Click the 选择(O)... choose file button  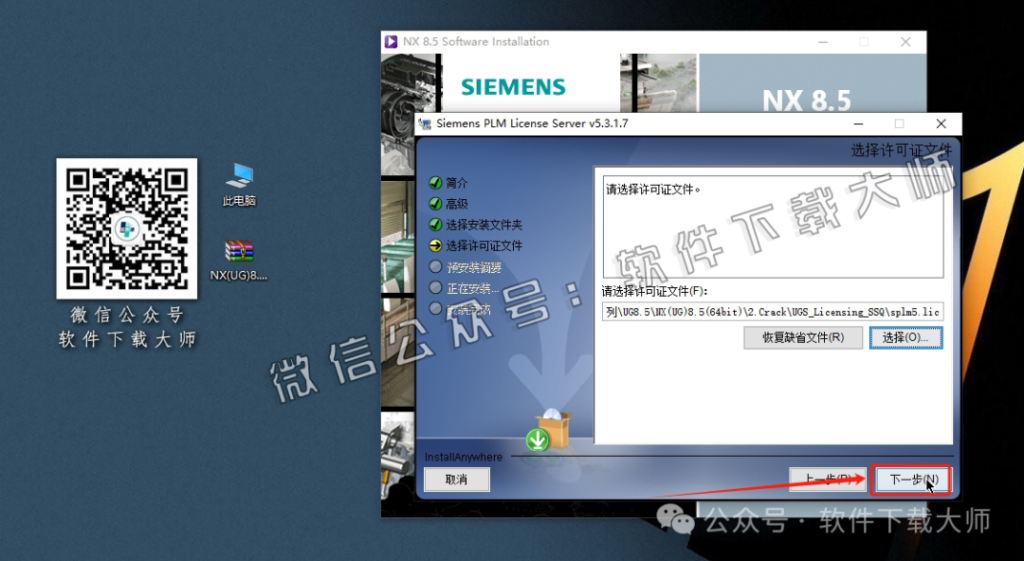[x=905, y=338]
